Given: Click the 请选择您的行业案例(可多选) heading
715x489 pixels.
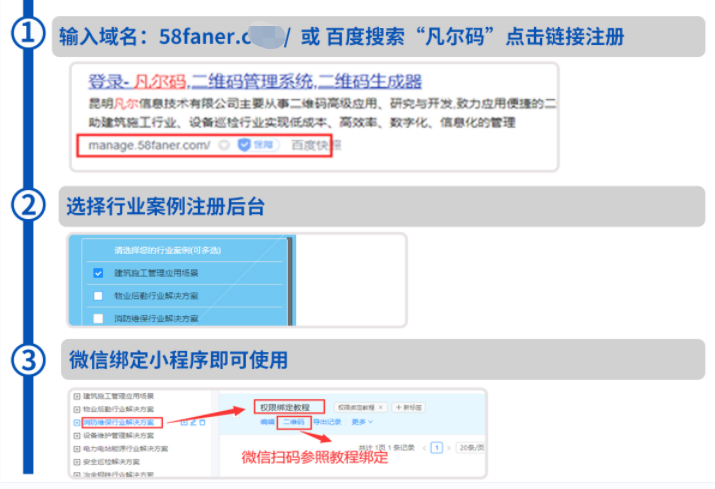Looking at the screenshot, I should [x=167, y=250].
